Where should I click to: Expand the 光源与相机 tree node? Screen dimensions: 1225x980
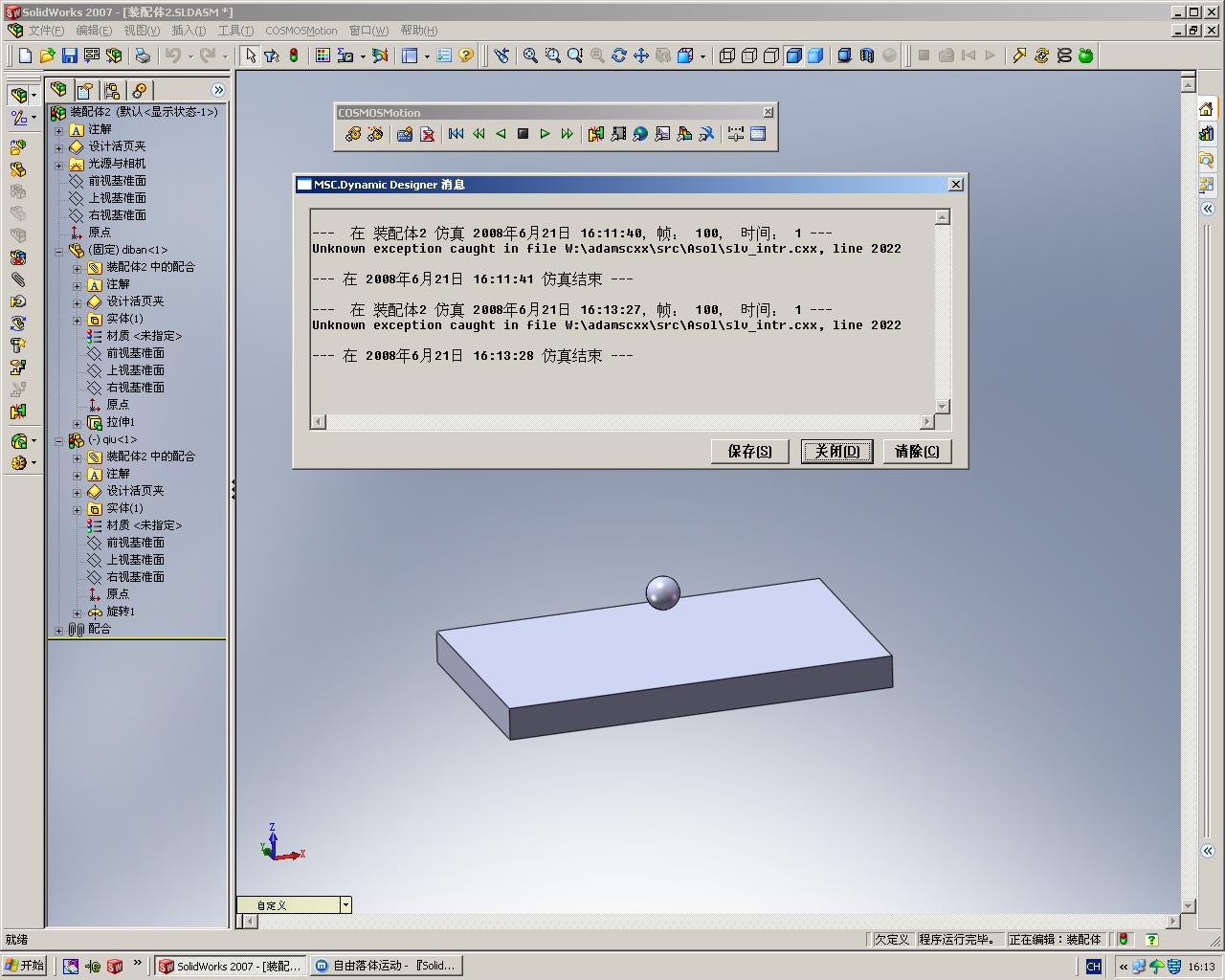coord(58,165)
